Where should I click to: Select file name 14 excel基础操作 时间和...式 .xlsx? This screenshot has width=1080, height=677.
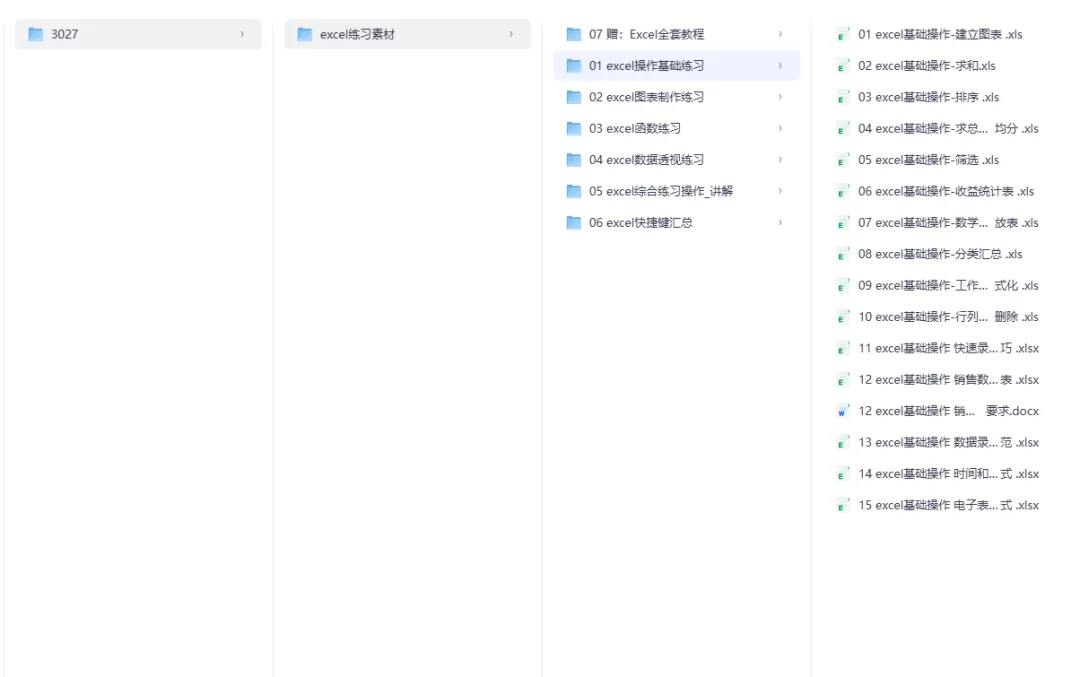point(948,474)
